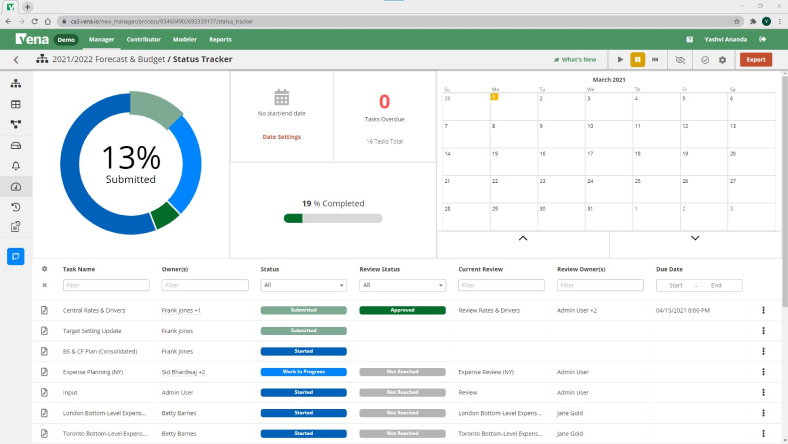Image resolution: width=788 pixels, height=444 pixels.
Task: Open Target Setting Update task document icon
Action: coord(44,331)
